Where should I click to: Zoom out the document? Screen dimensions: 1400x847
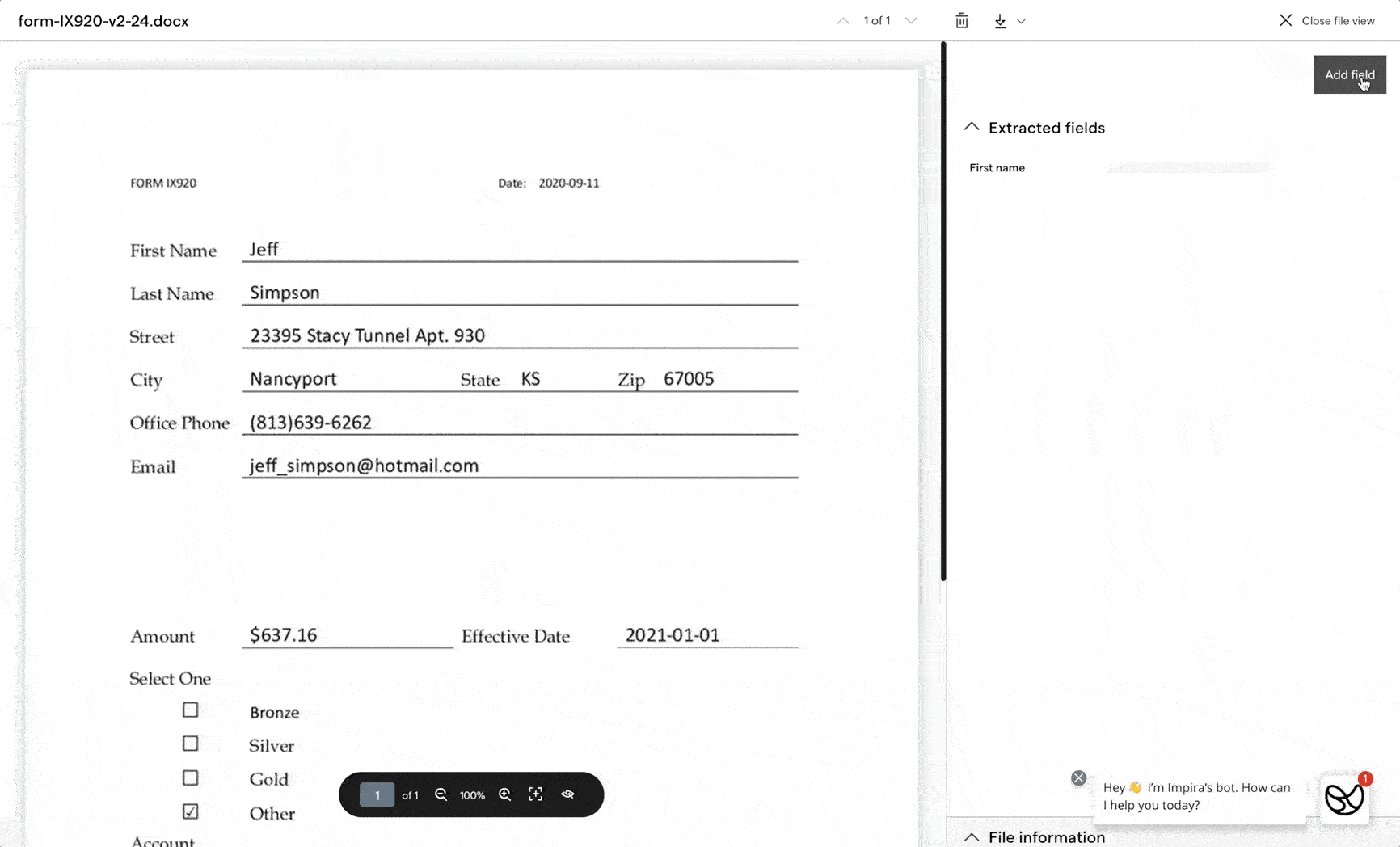tap(441, 794)
